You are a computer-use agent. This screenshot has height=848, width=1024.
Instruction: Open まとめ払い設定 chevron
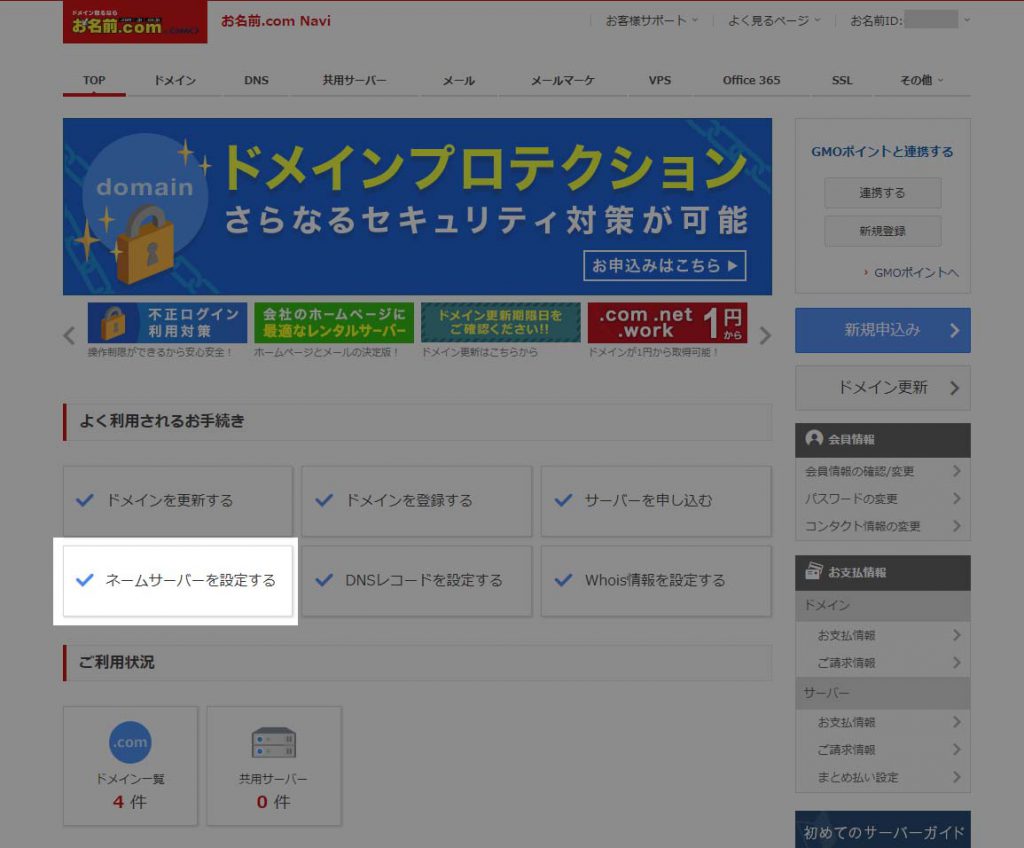[956, 777]
